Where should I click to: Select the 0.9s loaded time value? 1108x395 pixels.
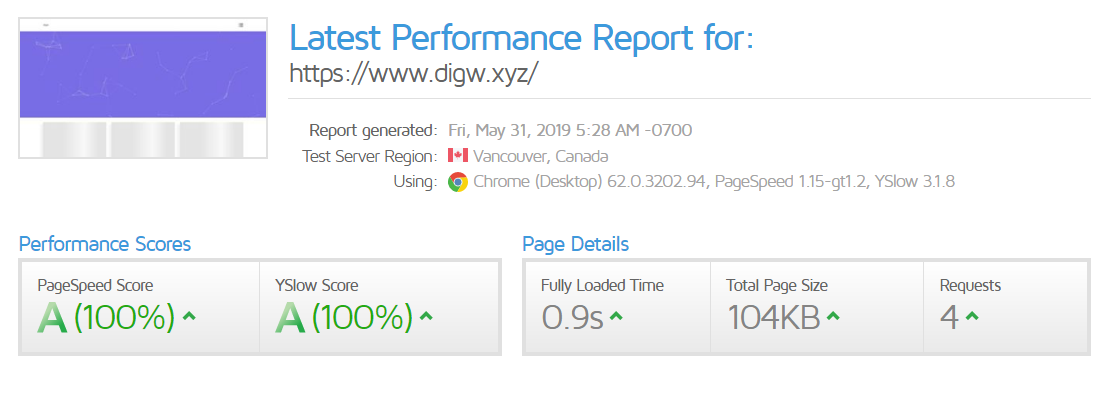click(x=572, y=317)
